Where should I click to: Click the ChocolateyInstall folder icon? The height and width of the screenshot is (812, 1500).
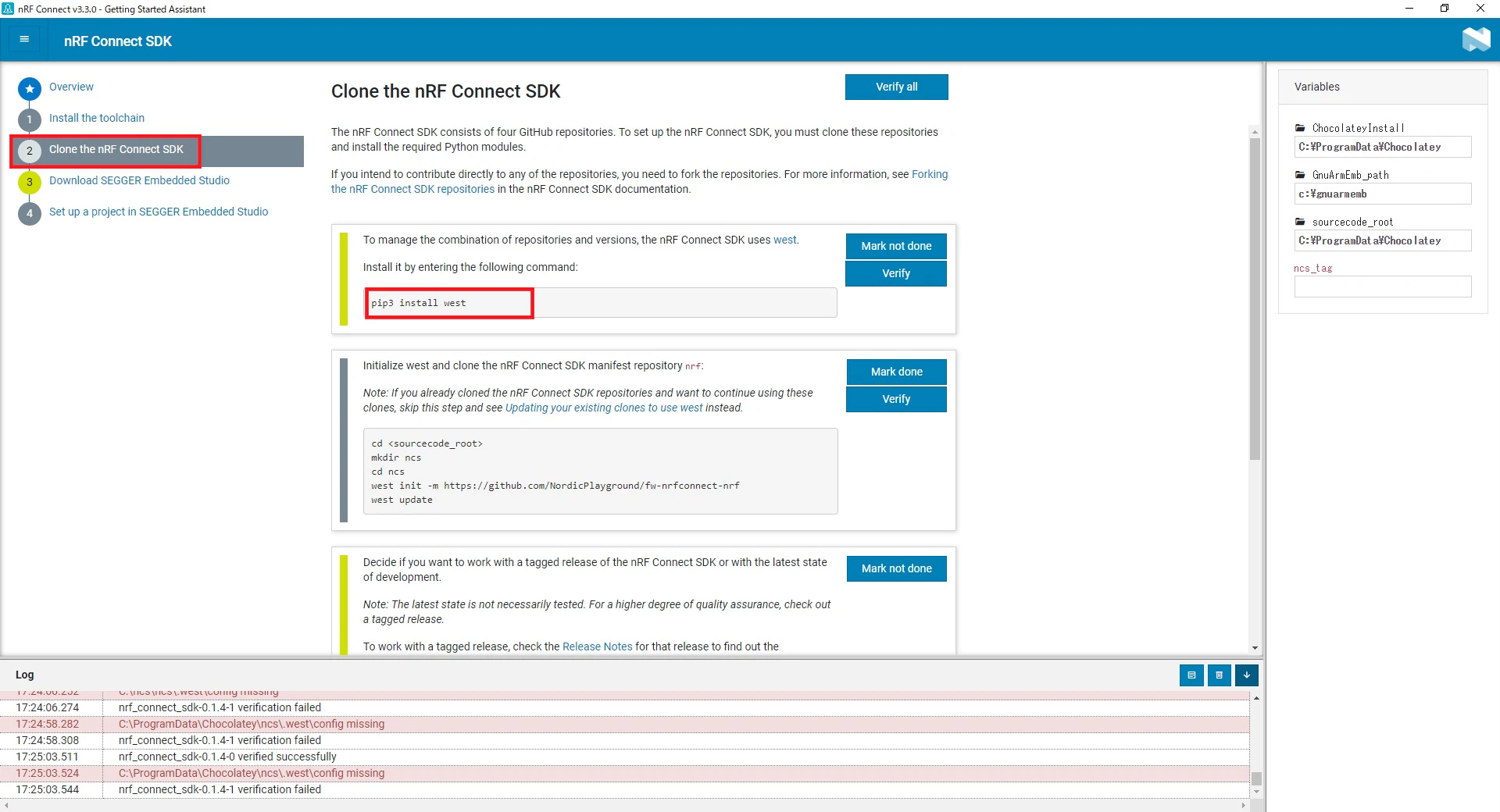click(1300, 128)
